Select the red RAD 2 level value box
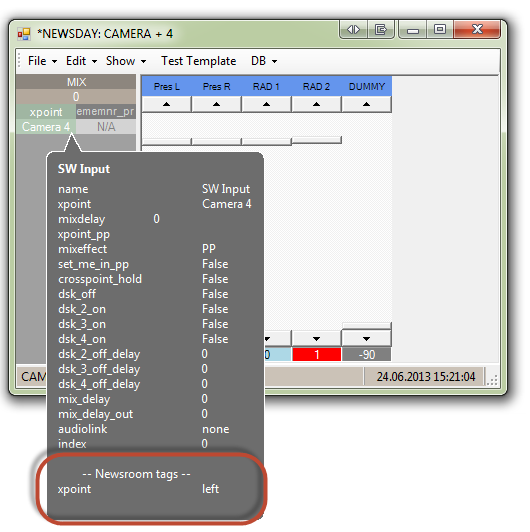 317,355
